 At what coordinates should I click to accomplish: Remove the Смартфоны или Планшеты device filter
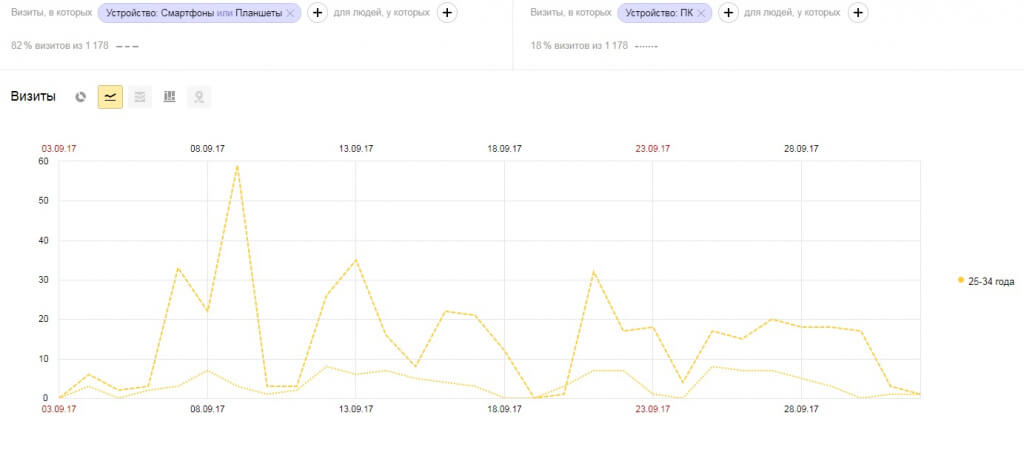pos(290,13)
